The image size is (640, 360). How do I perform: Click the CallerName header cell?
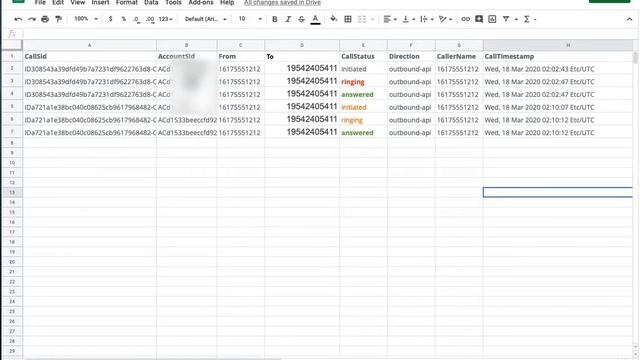[x=459, y=56]
